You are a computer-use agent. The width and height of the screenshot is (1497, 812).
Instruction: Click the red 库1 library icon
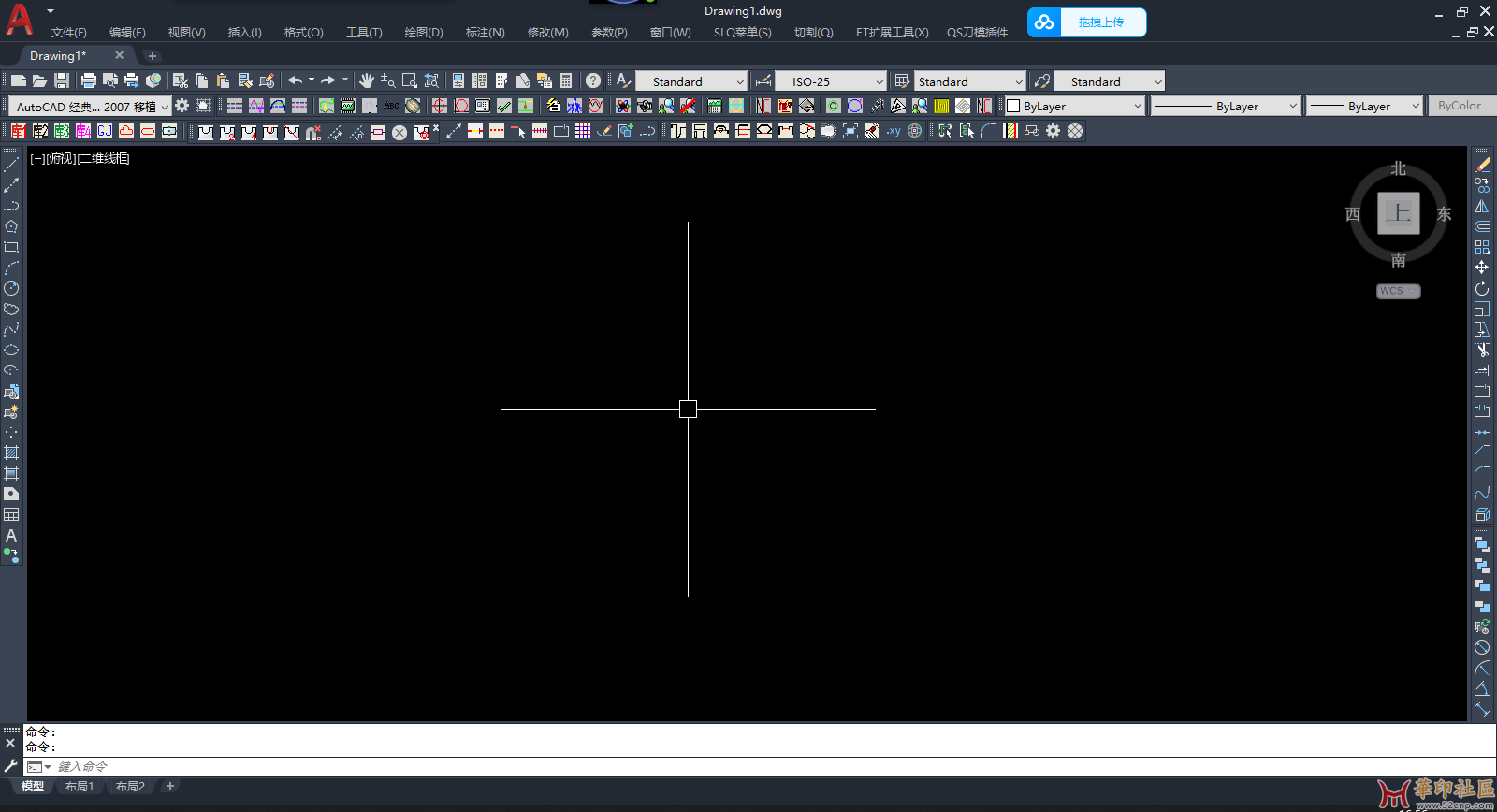(x=18, y=131)
